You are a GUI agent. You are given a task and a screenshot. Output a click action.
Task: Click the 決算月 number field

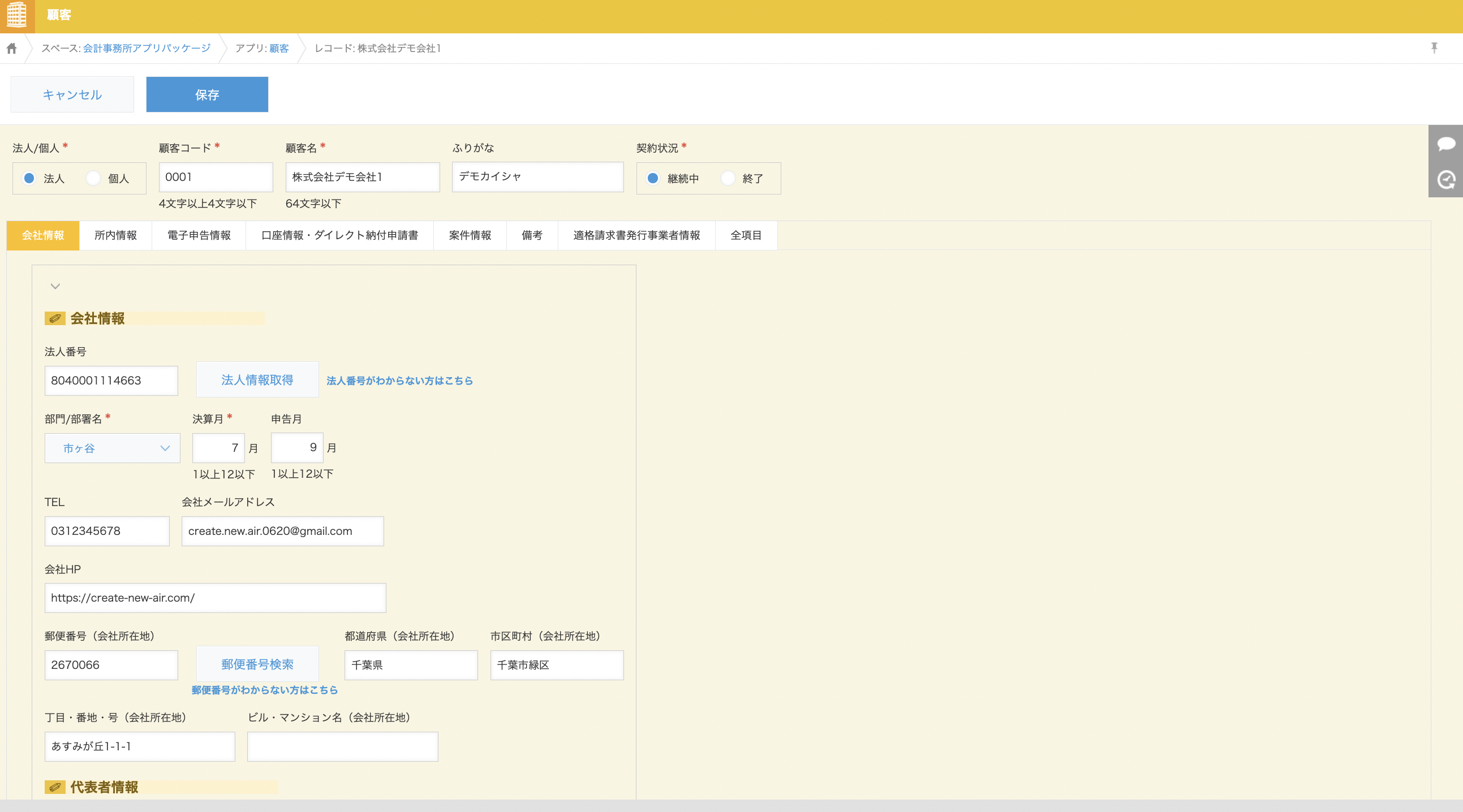pyautogui.click(x=218, y=448)
